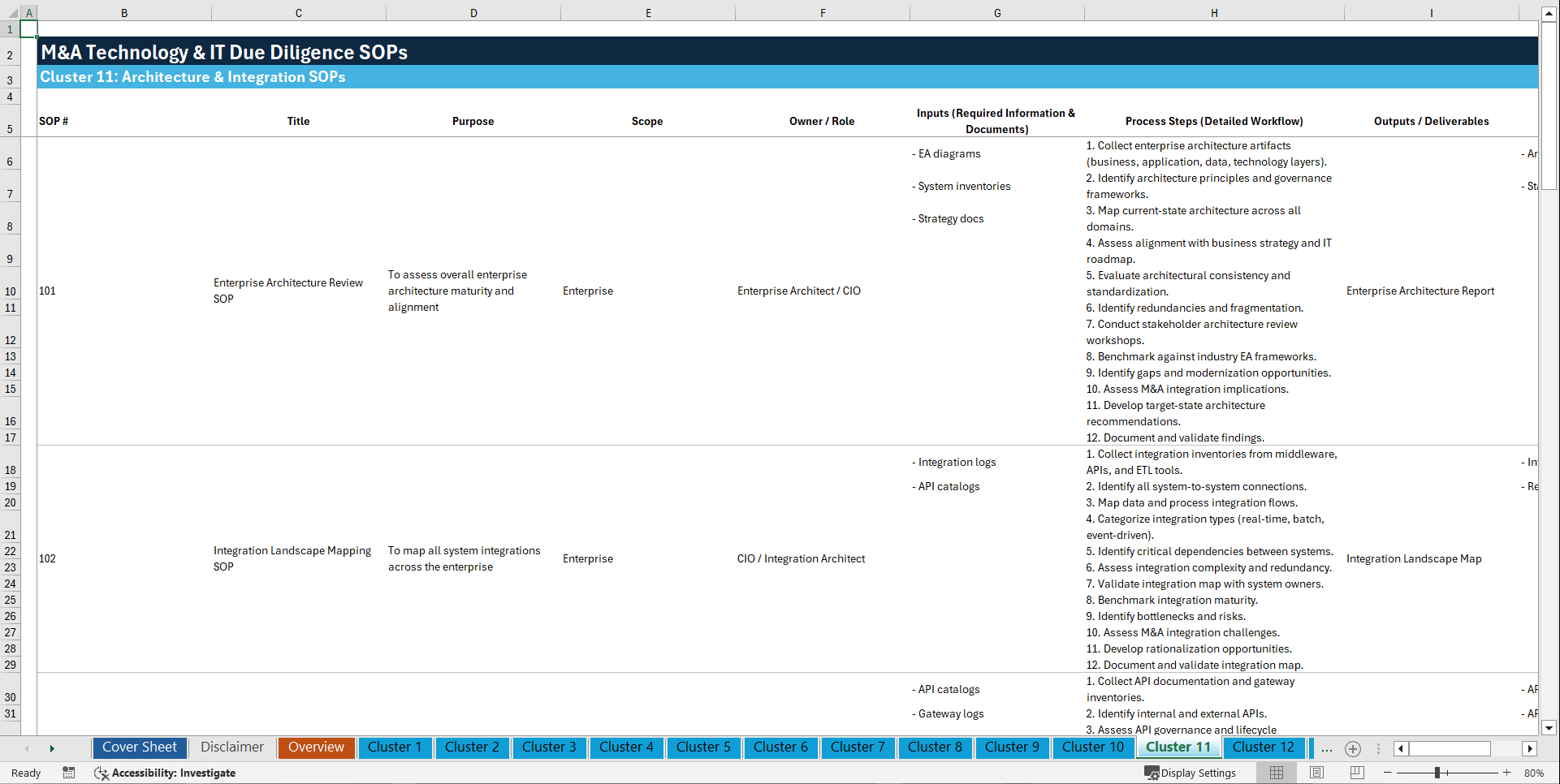Go to the Cluster 5 tab
The height and width of the screenshot is (784, 1560).
pyautogui.click(x=703, y=747)
